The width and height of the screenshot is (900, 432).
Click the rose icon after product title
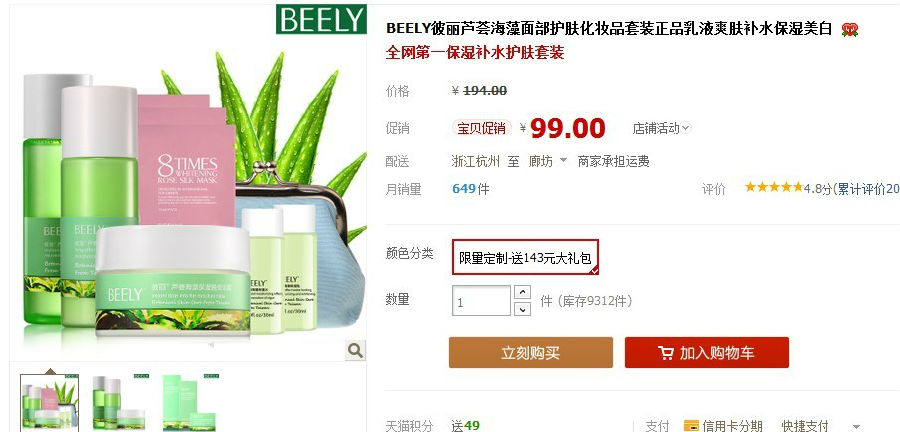[849, 29]
